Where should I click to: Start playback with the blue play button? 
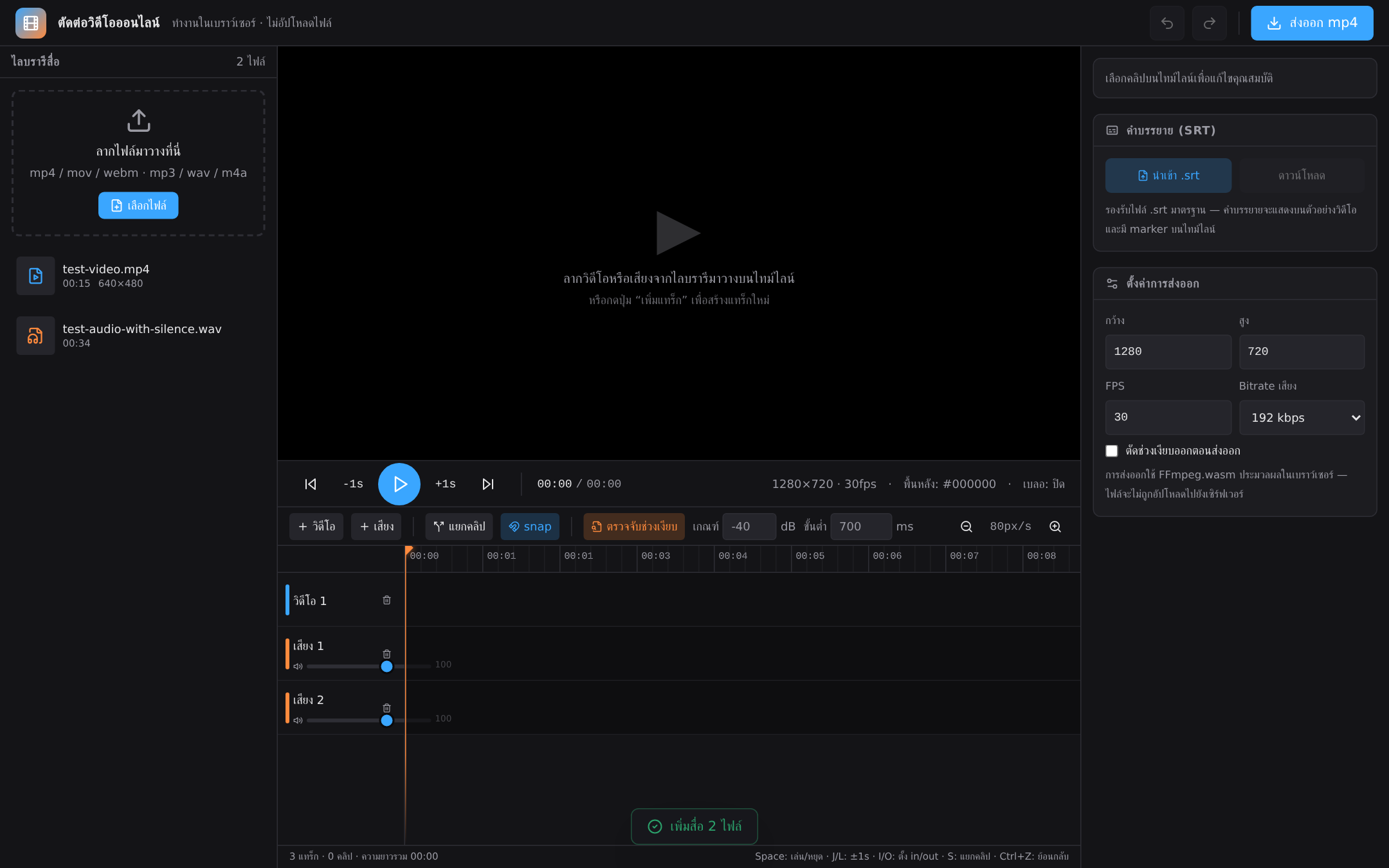pyautogui.click(x=399, y=484)
